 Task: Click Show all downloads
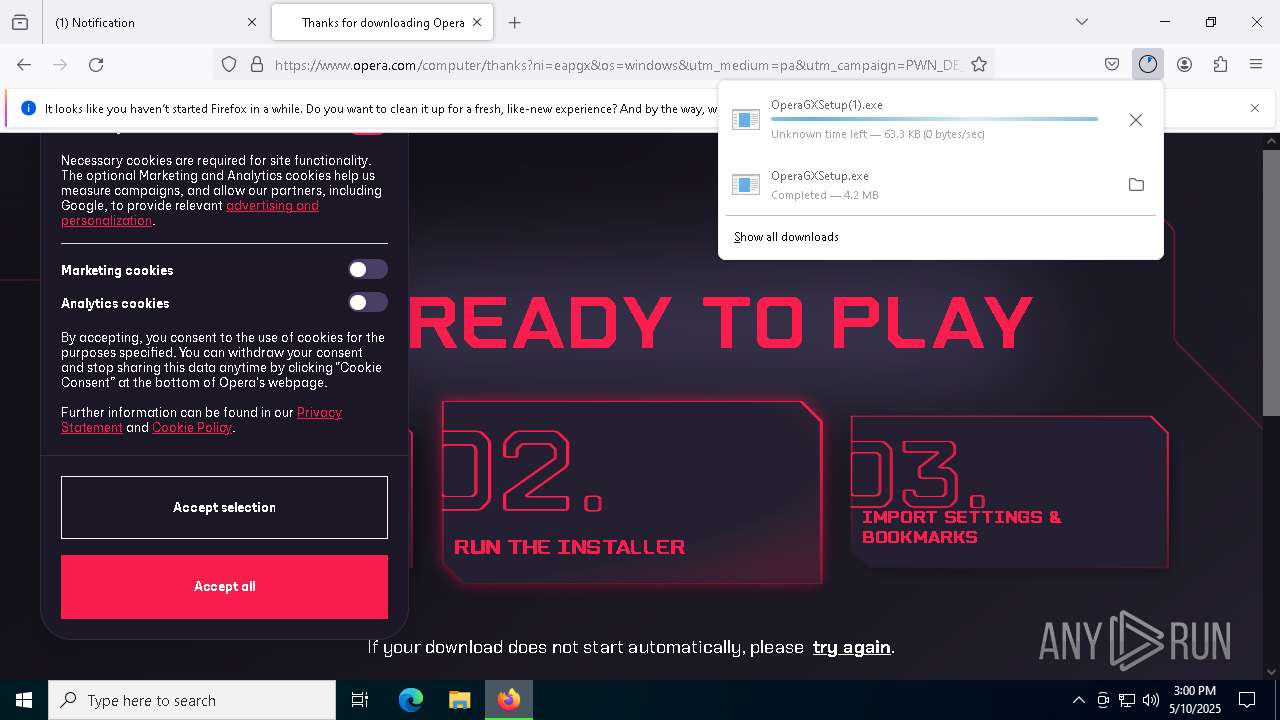click(x=786, y=237)
